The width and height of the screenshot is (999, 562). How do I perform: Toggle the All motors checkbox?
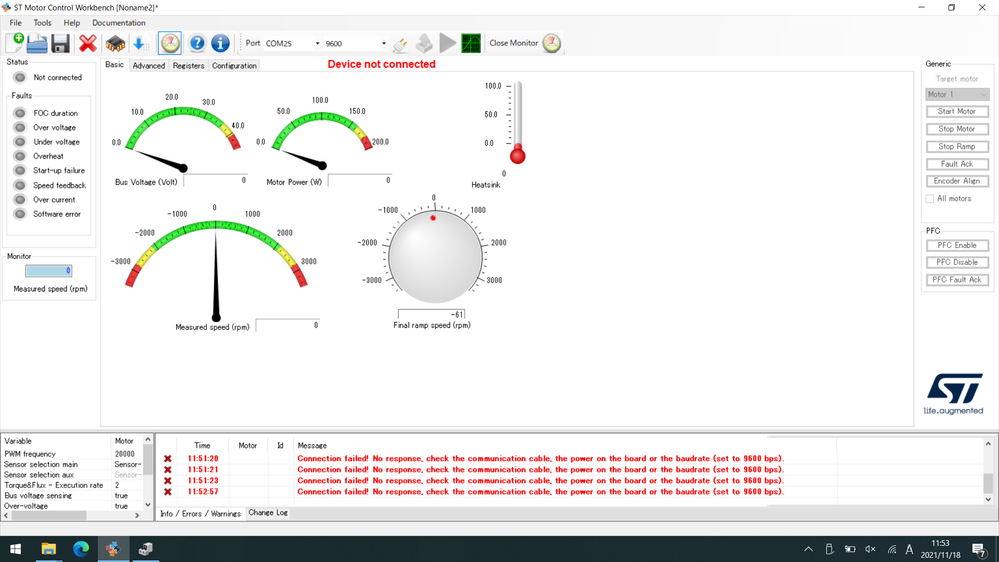[930, 199]
